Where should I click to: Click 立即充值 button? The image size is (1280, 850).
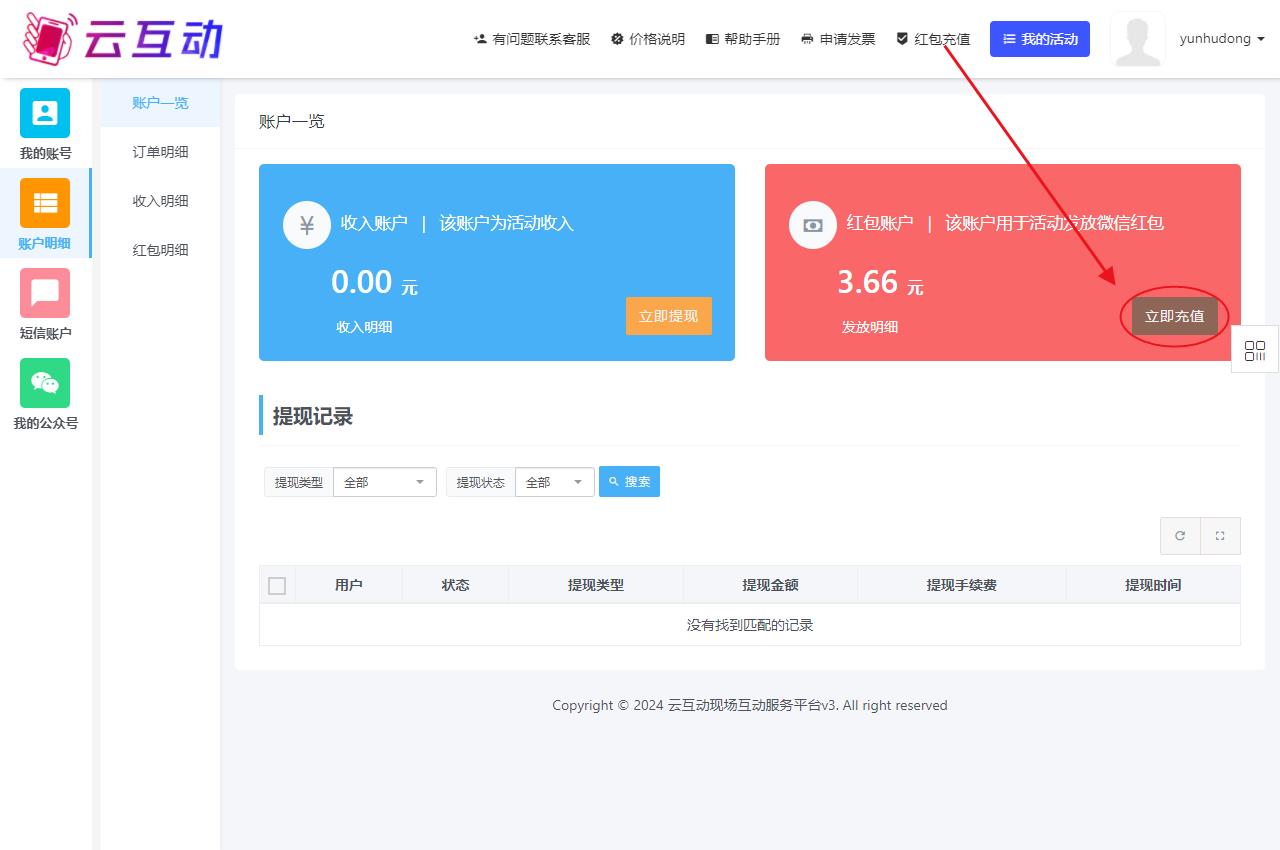[1175, 316]
